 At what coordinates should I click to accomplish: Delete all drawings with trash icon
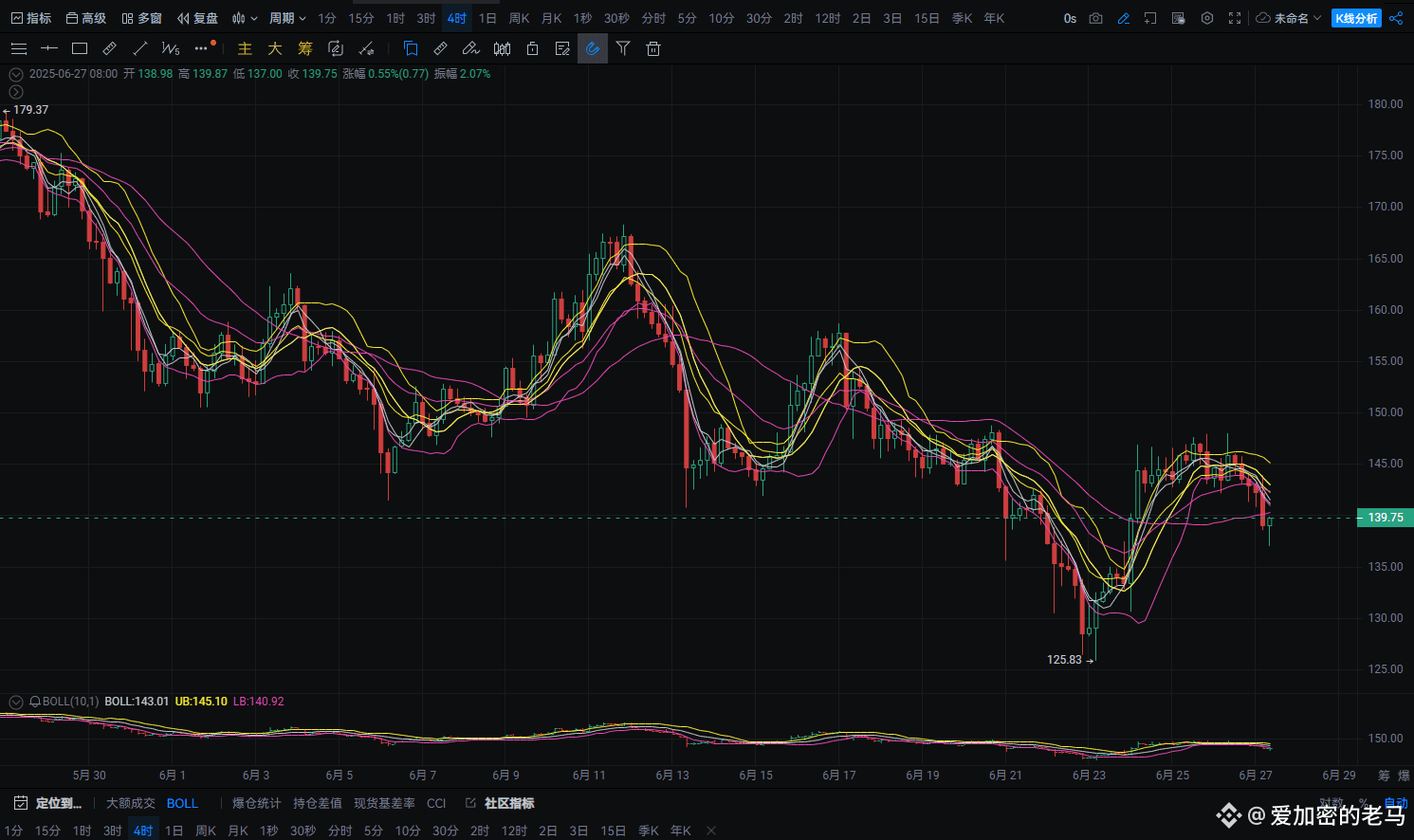[x=653, y=48]
